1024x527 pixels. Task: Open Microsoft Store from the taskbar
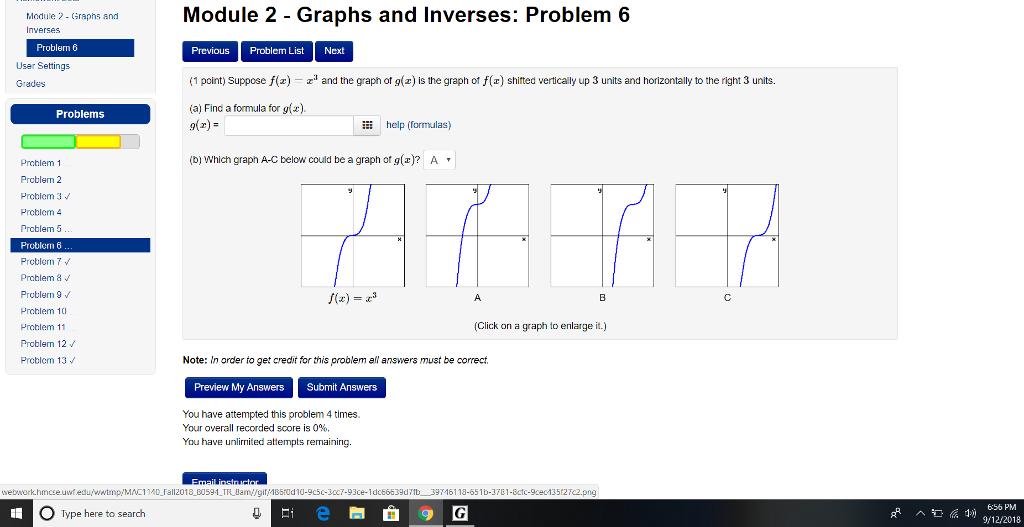pos(391,513)
